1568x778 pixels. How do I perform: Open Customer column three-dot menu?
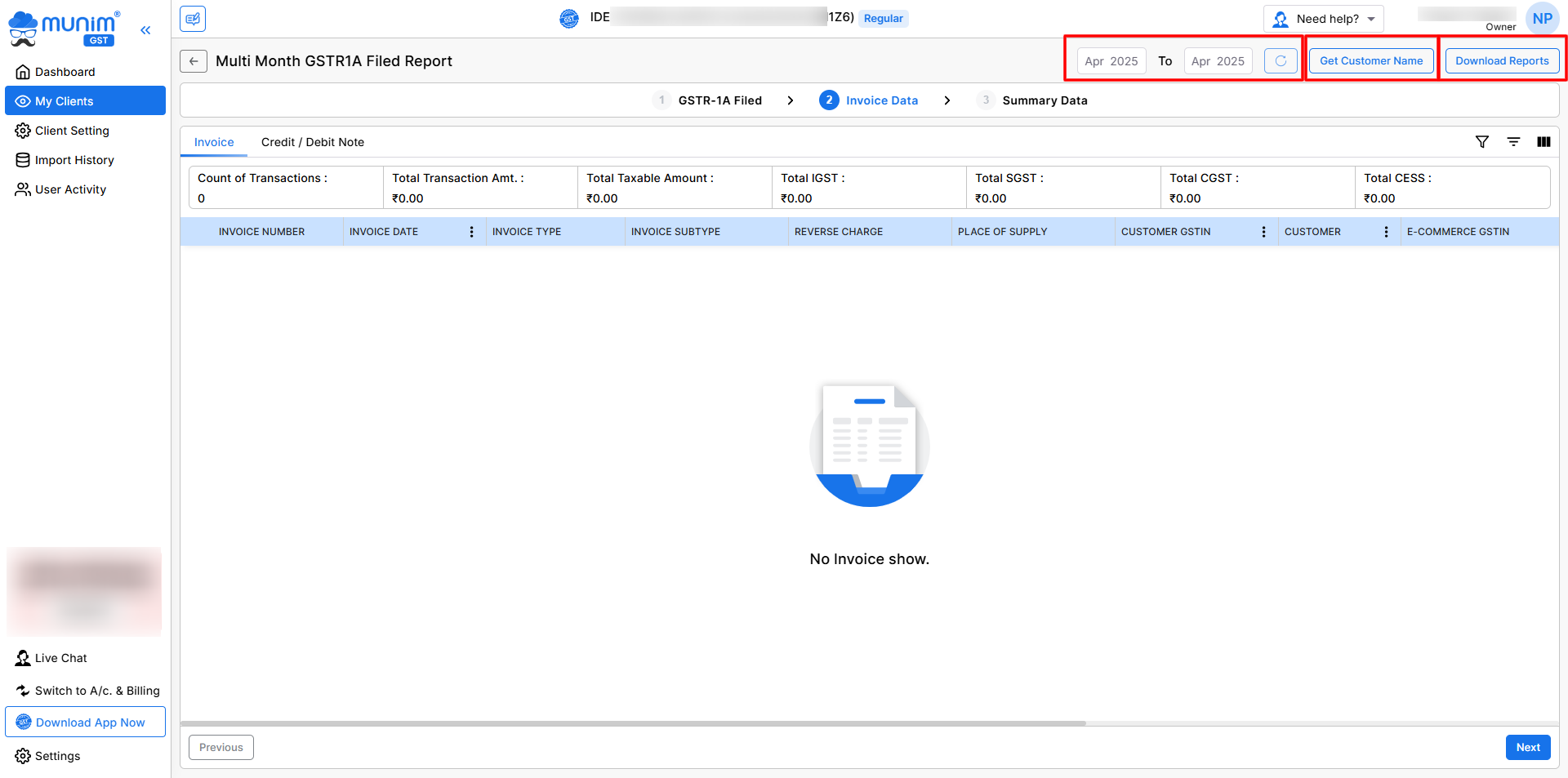click(x=1386, y=232)
